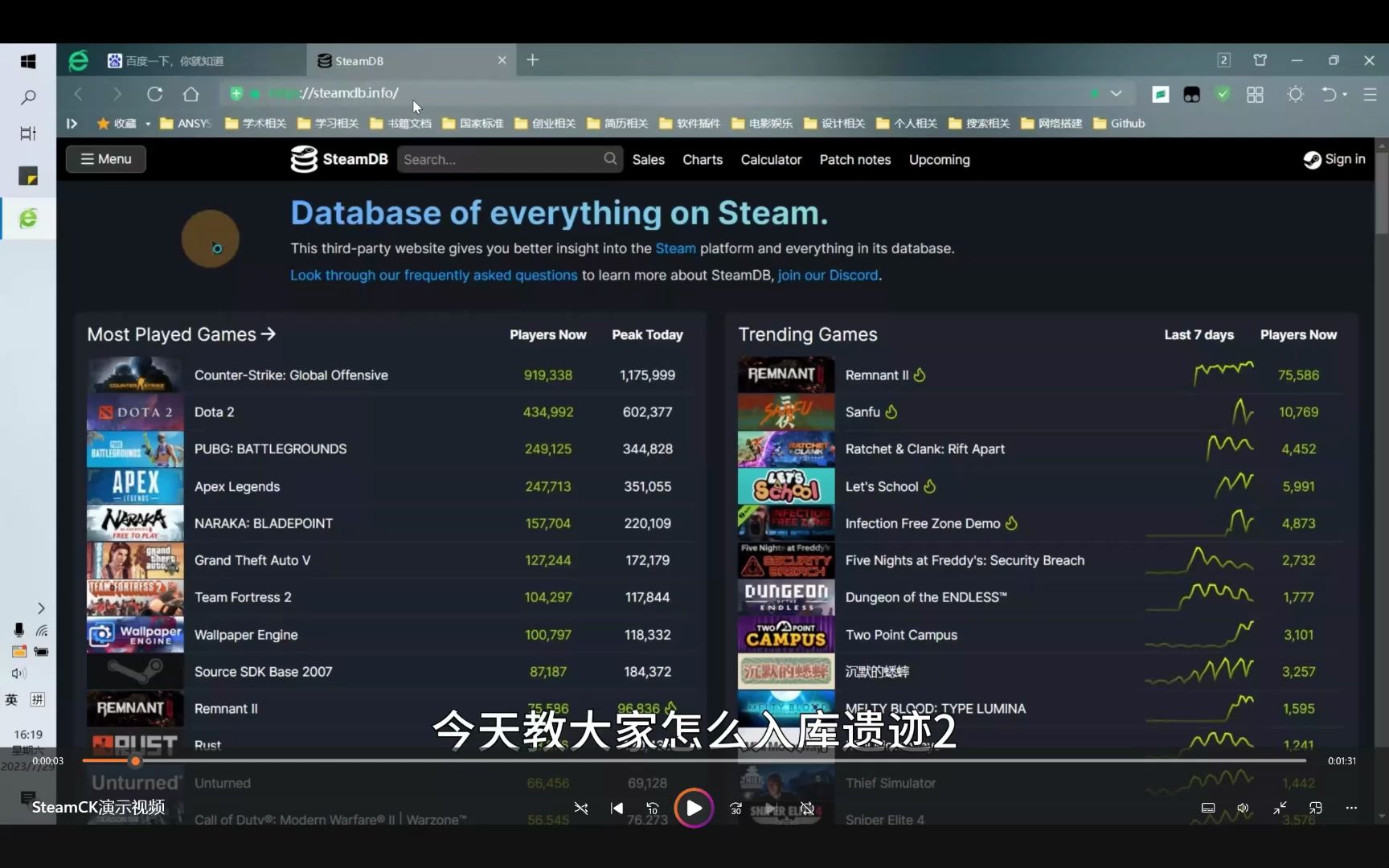Open Ratchet & Clank: Rift Apart

click(x=924, y=449)
